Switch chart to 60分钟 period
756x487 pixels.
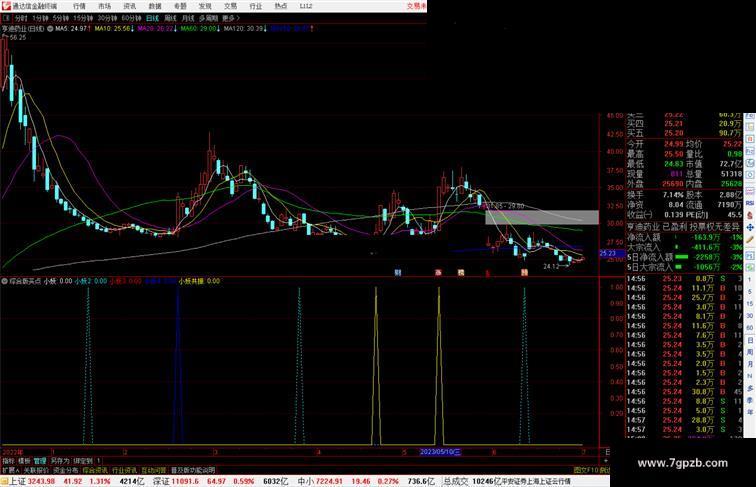point(131,18)
